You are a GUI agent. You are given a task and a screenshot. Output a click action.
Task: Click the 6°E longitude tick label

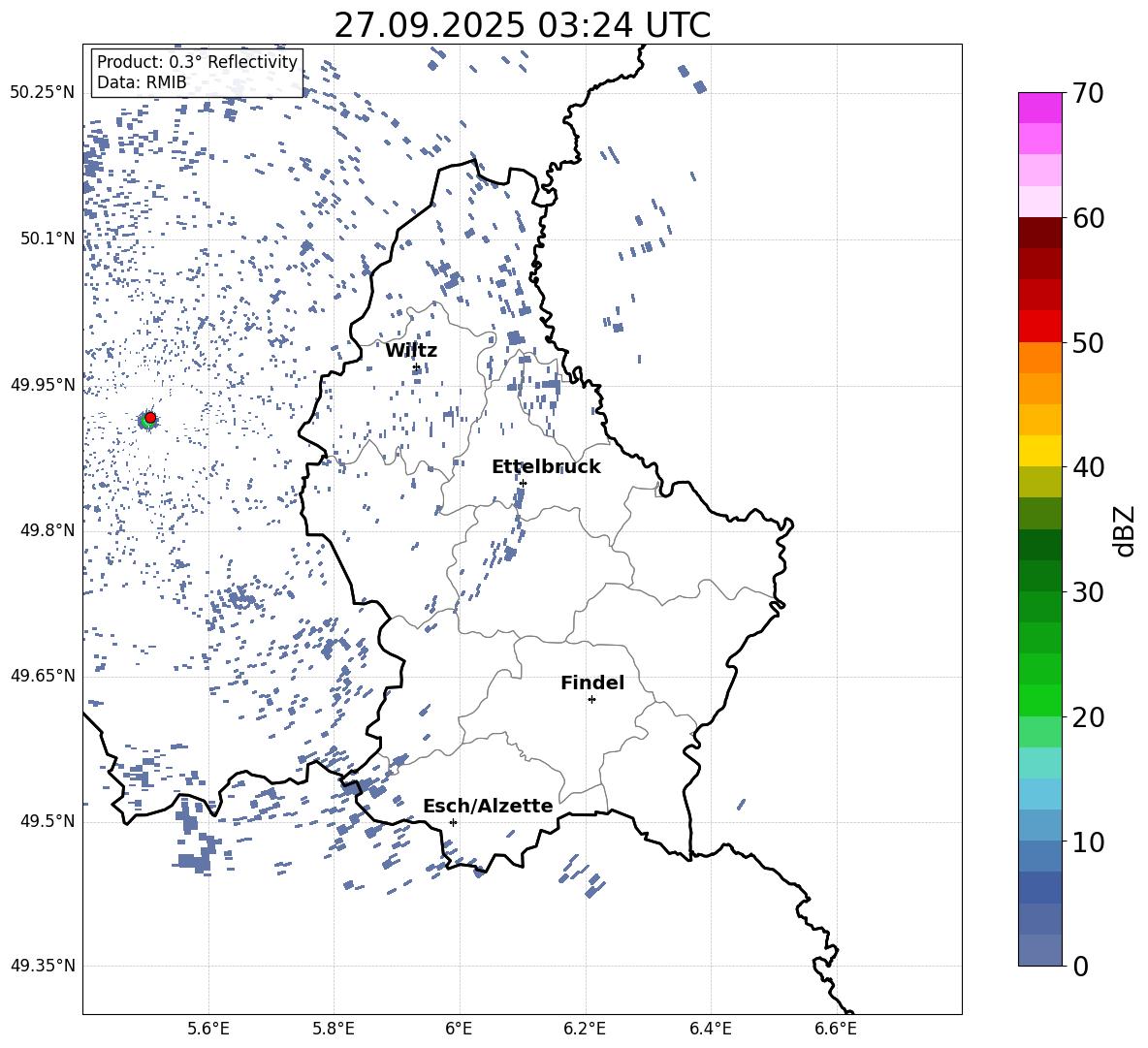click(459, 1030)
